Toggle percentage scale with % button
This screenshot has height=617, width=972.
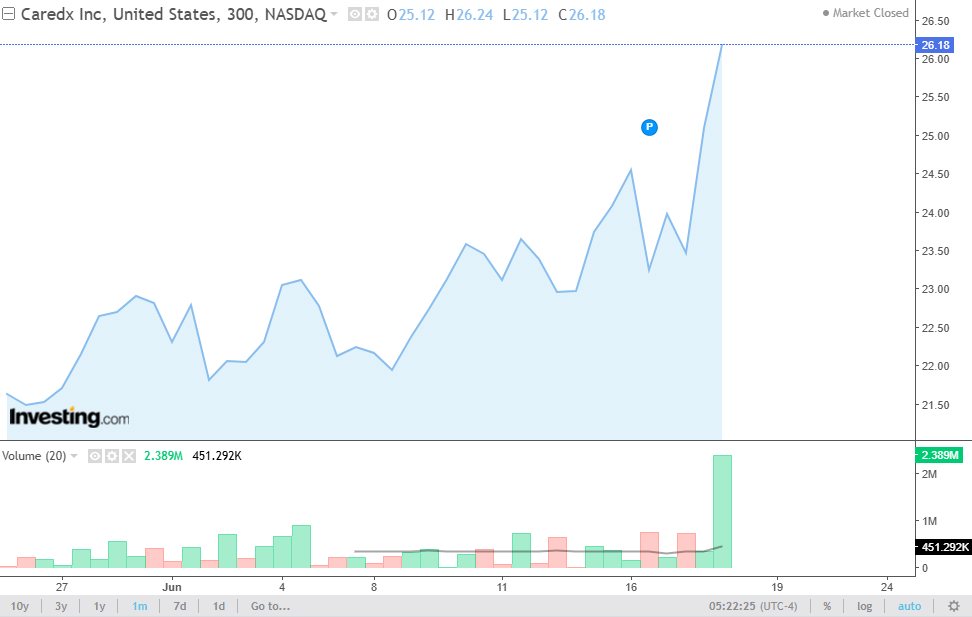(x=827, y=606)
